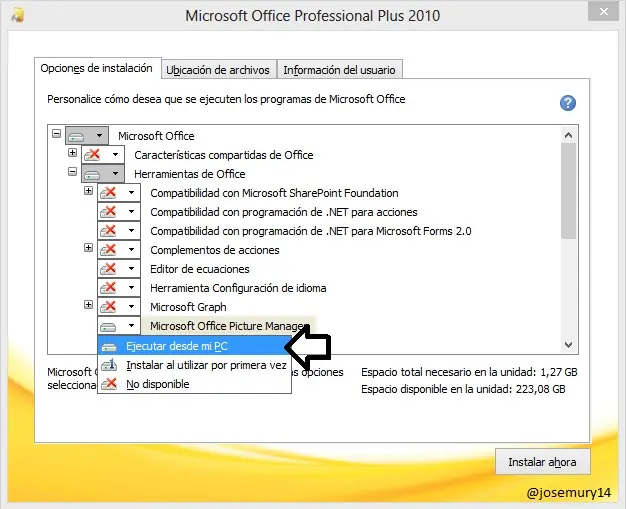The width and height of the screenshot is (627, 509).
Task: Click the Office installer icon in title bar
Action: click(18, 16)
